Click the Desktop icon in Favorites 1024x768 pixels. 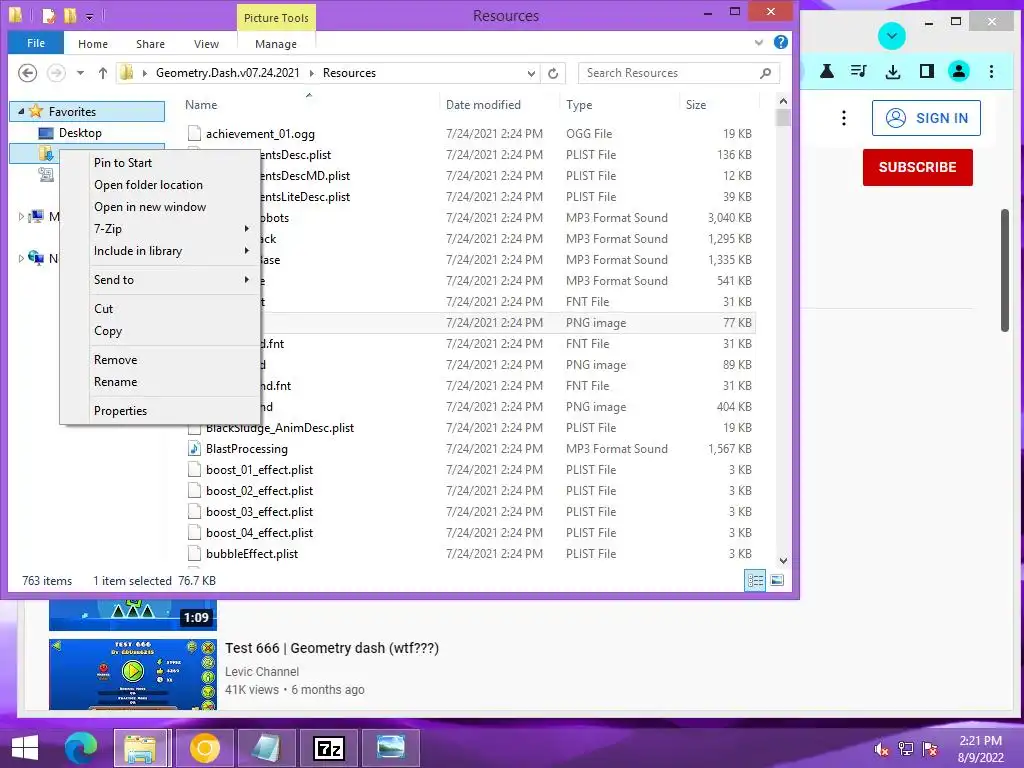tap(46, 133)
